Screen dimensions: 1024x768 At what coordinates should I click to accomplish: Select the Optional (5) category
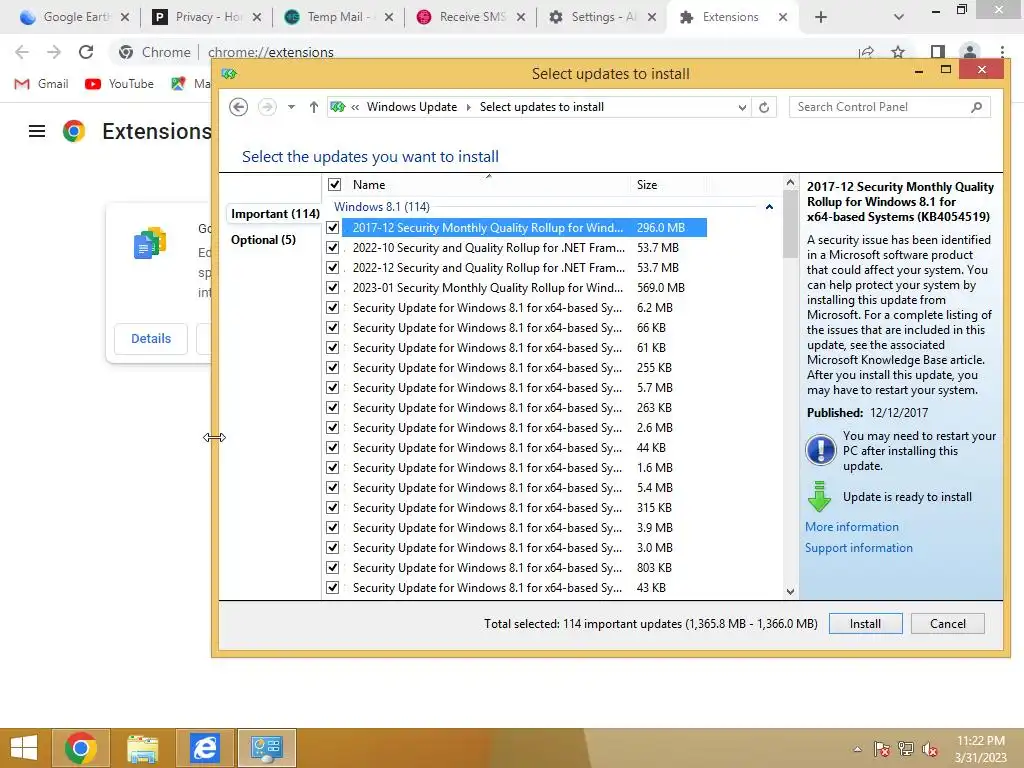pos(263,240)
